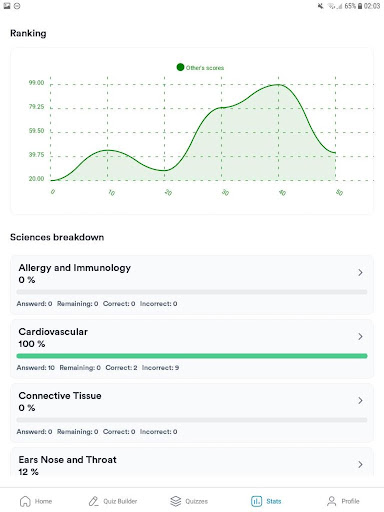The width and height of the screenshot is (384, 512).
Task: Click the Connective Tissue empty progress bar
Action: pyautogui.click(x=192, y=420)
